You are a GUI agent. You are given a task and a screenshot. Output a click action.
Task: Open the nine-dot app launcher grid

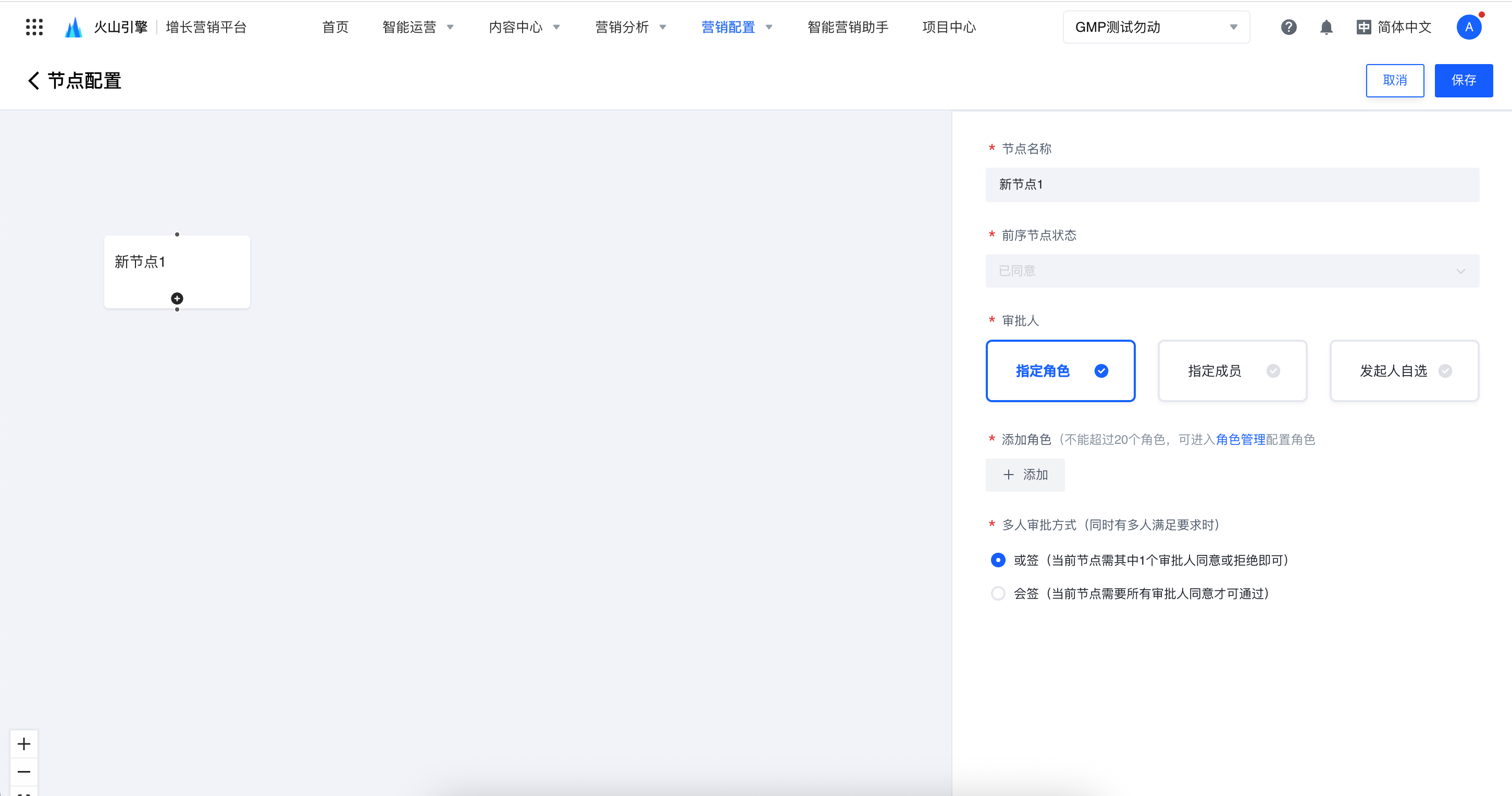tap(34, 27)
